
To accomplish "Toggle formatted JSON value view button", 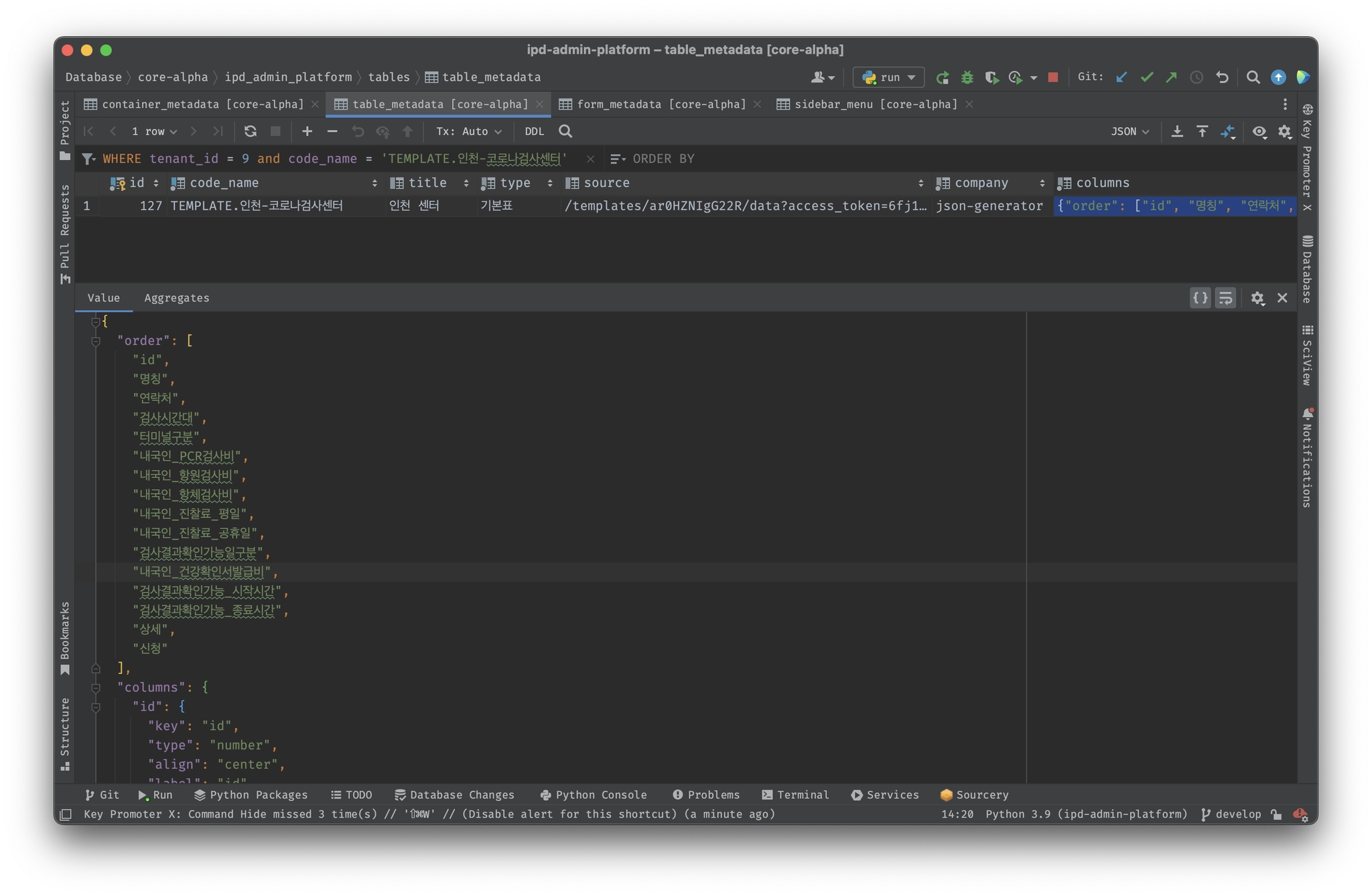I will point(1200,298).
